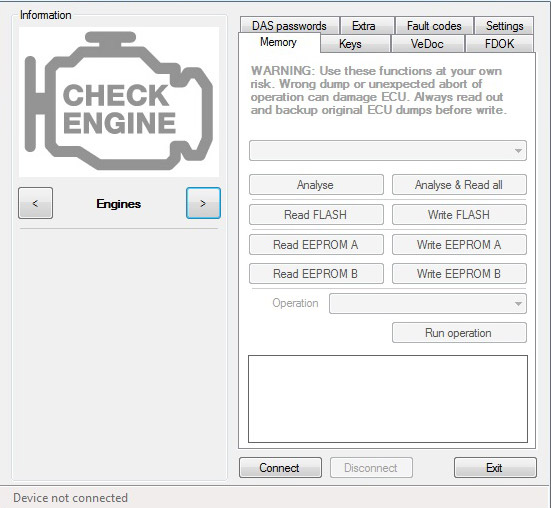
Task: Click Analyse & Read all button
Action: point(459,184)
